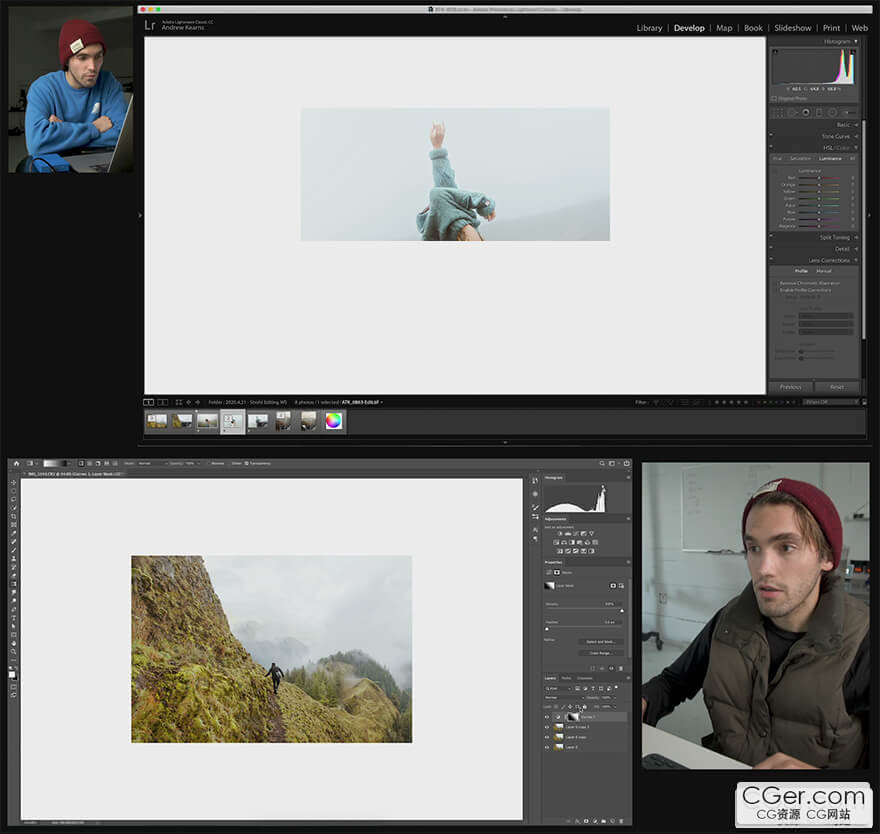Expand the Tone Curve panel
The image size is (880, 834).
(x=835, y=136)
